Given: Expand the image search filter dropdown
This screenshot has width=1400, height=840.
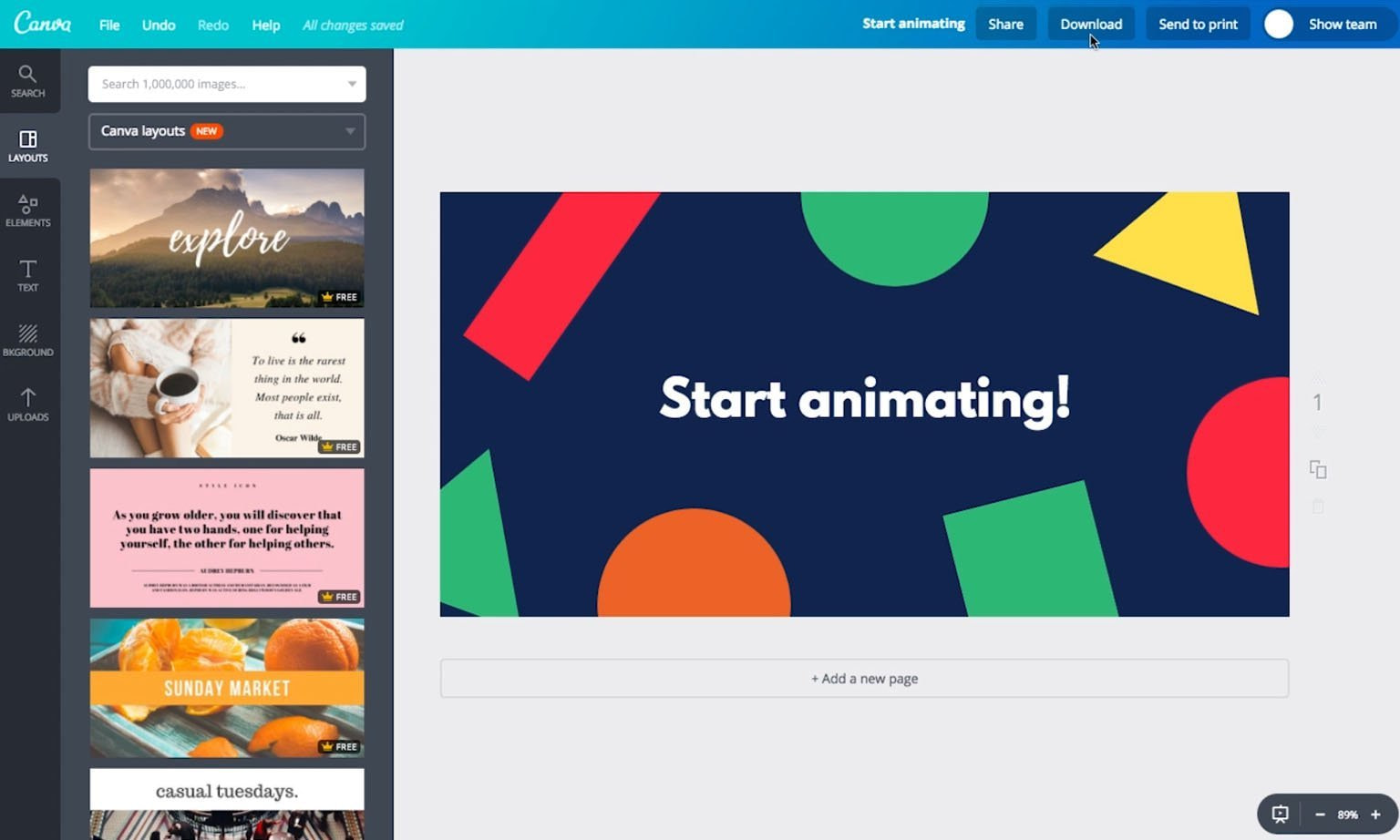Looking at the screenshot, I should pyautogui.click(x=353, y=84).
